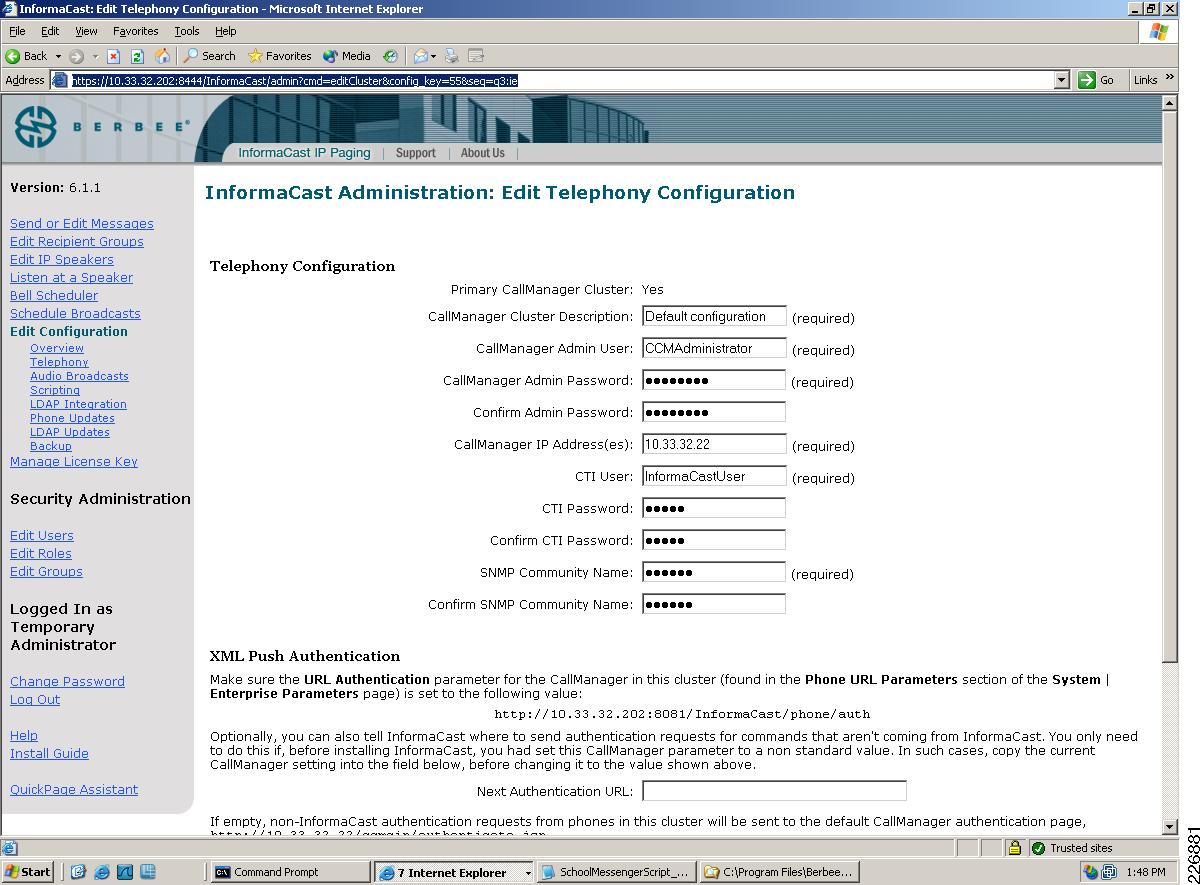1201x885 pixels.
Task: Click the SNMP Community Name field
Action: tap(714, 573)
